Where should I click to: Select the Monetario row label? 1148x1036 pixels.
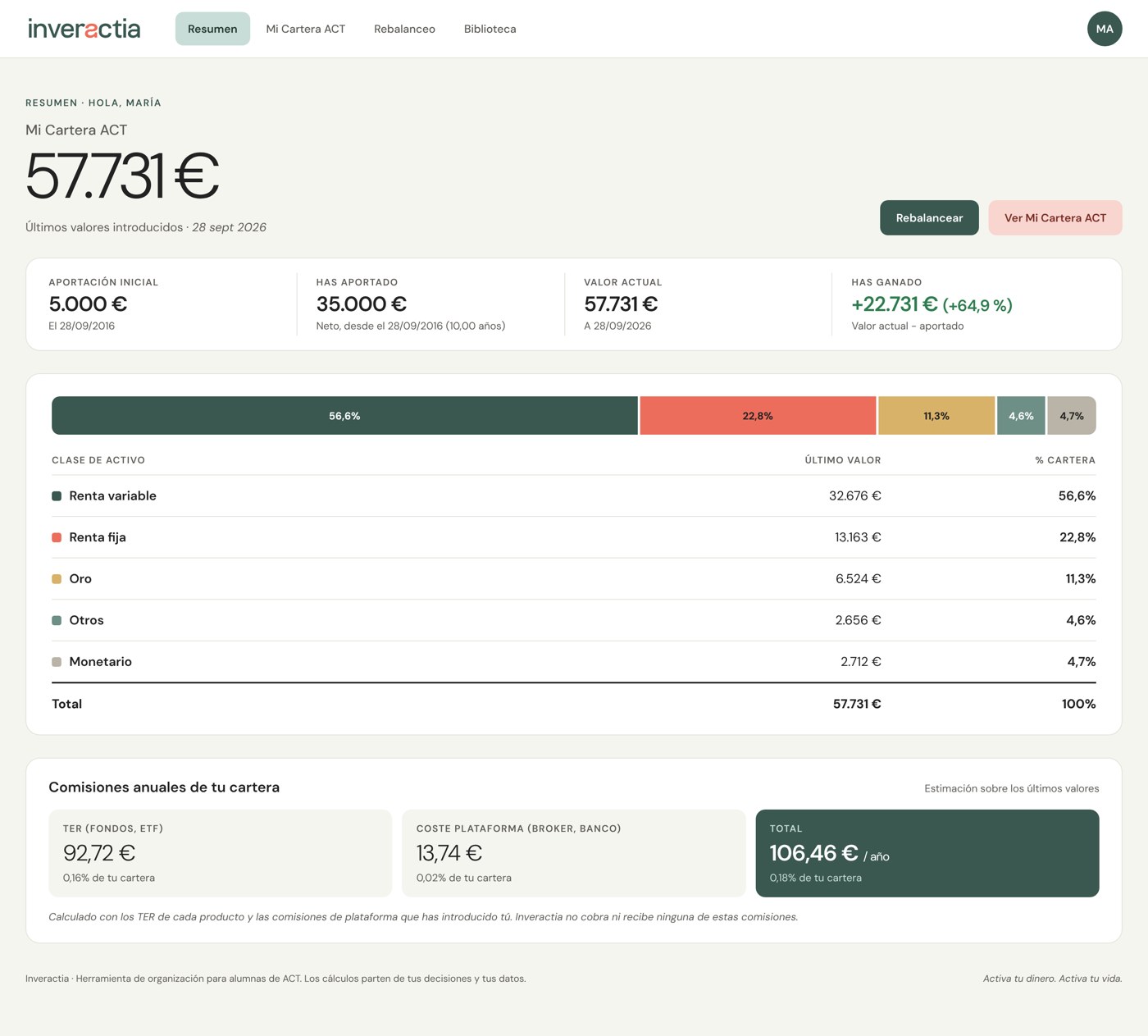pyautogui.click(x=100, y=662)
